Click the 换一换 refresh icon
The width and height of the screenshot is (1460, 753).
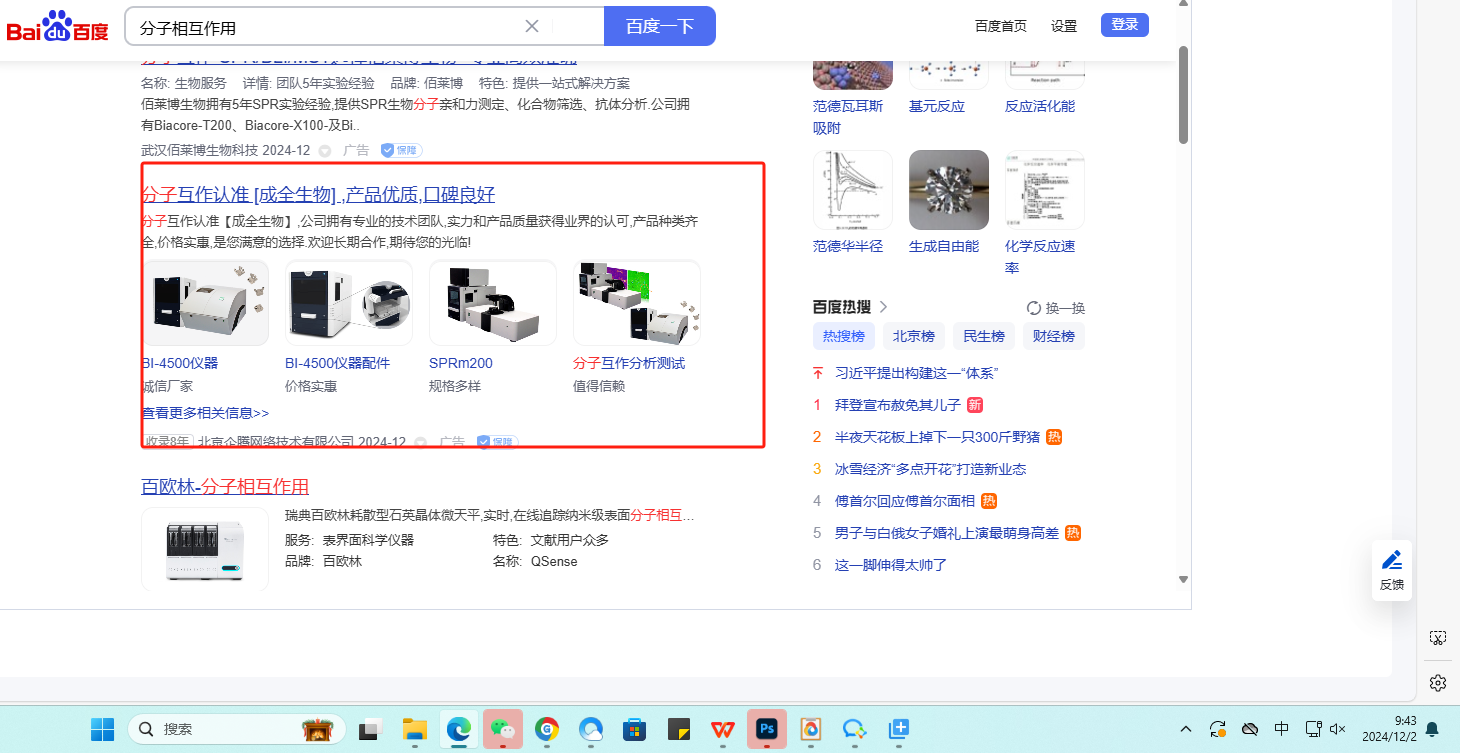pos(1034,308)
